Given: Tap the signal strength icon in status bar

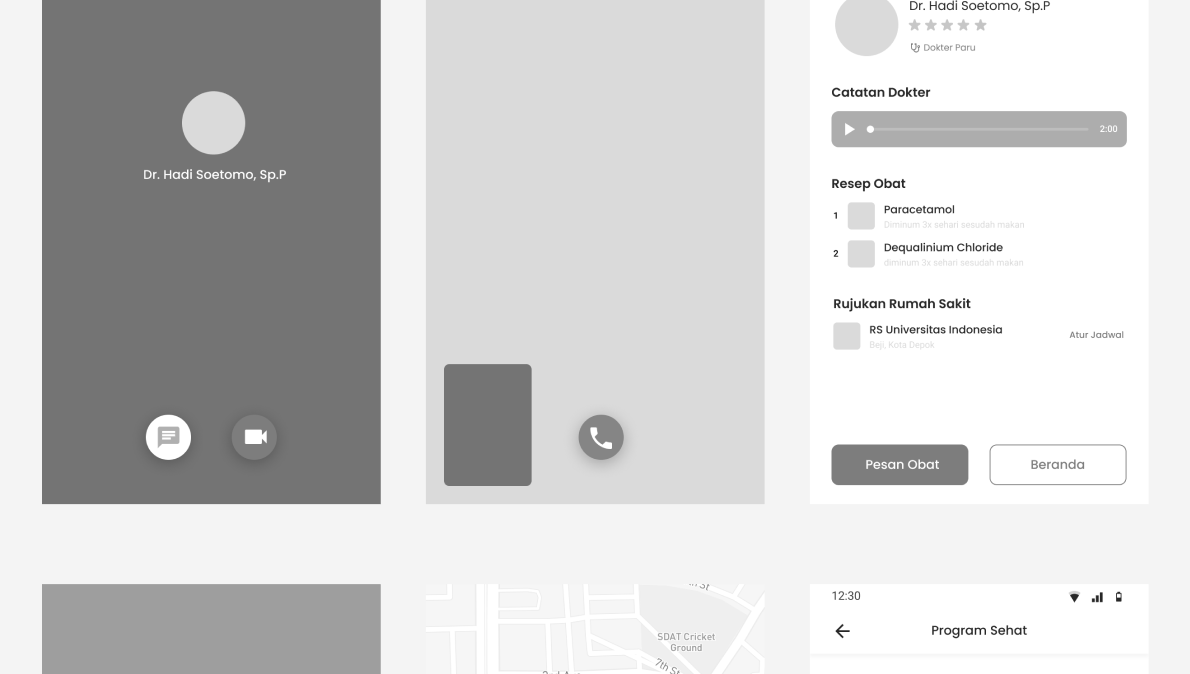Looking at the screenshot, I should (x=1097, y=596).
